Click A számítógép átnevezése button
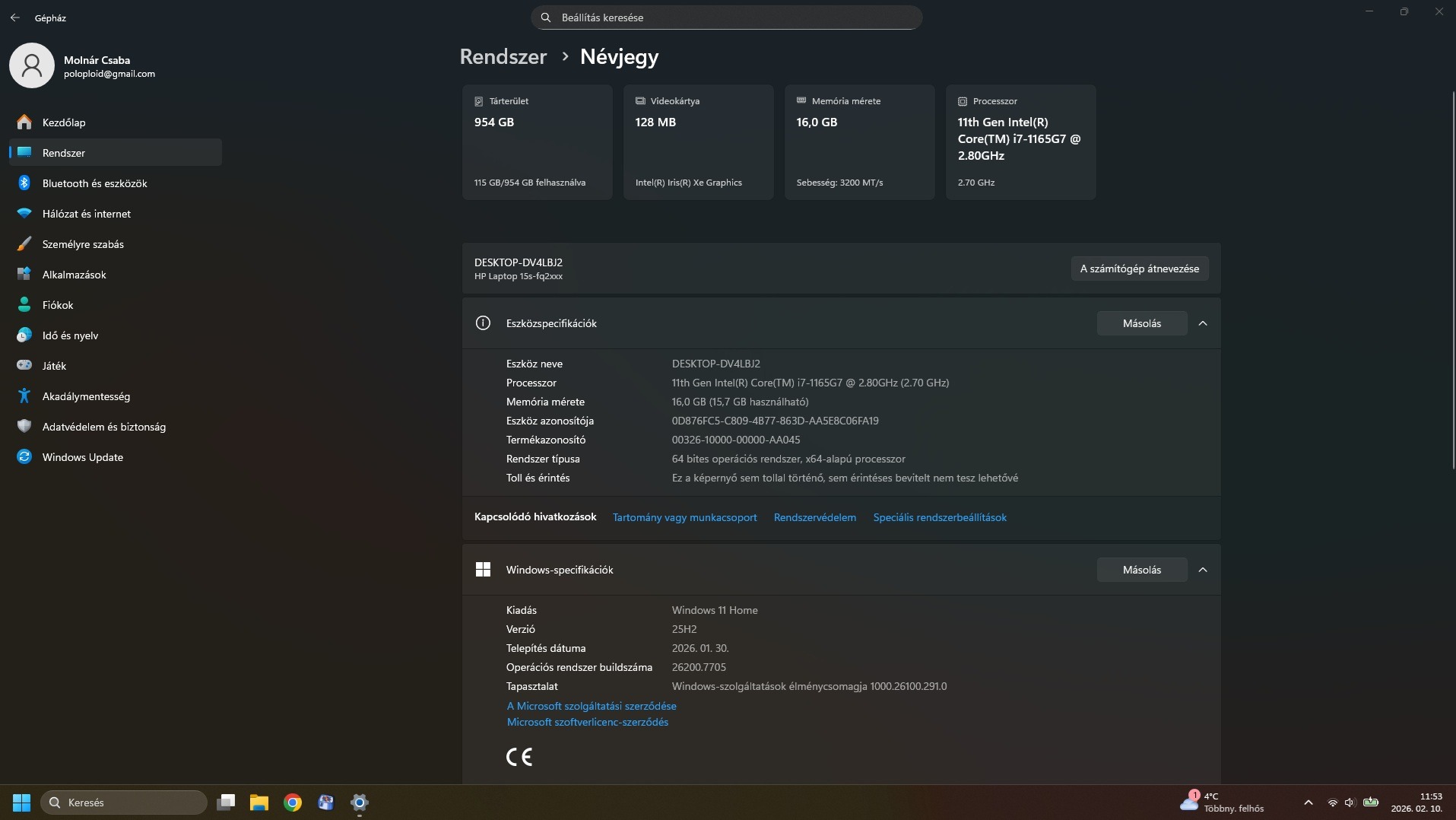 point(1140,269)
